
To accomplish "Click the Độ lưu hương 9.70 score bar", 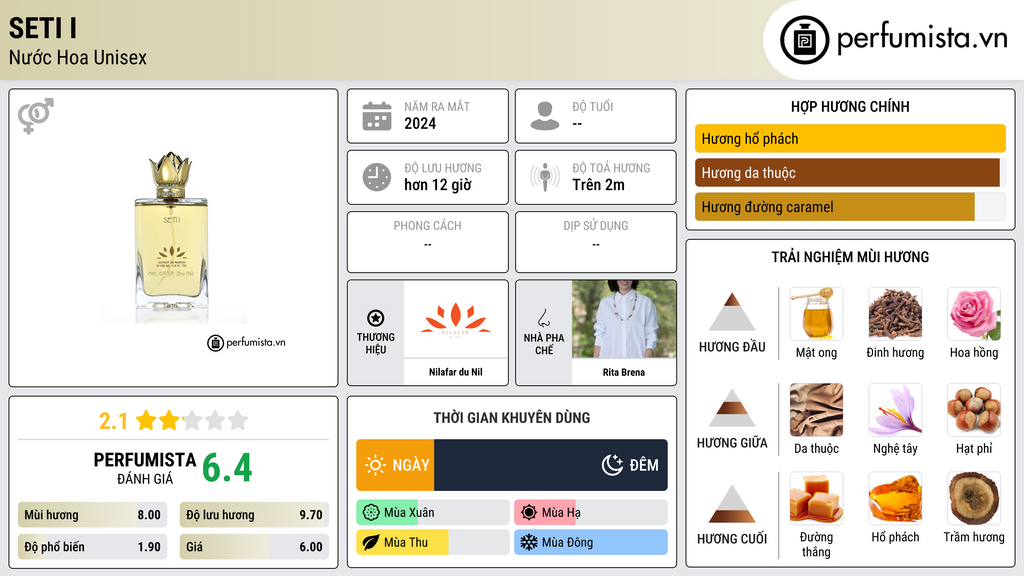I will 254,515.
